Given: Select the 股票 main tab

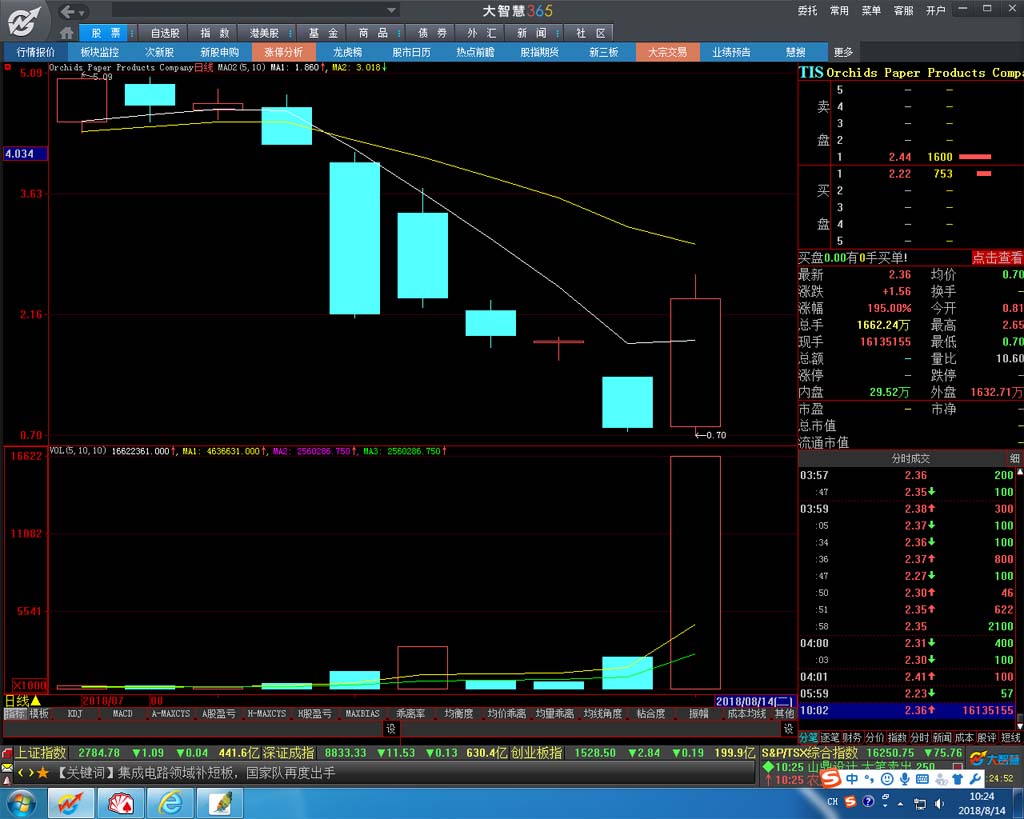Looking at the screenshot, I should click(x=106, y=33).
